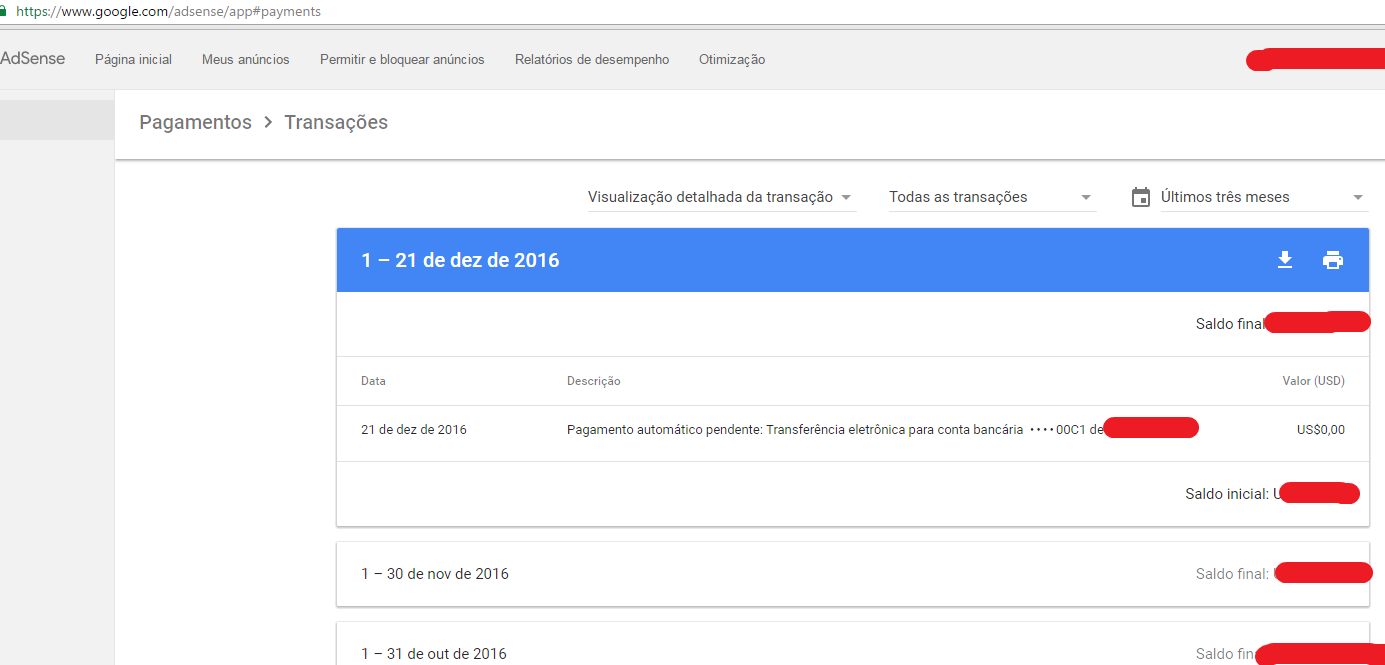Click the Transações breadcrumb
The image size is (1385, 665).
336,122
